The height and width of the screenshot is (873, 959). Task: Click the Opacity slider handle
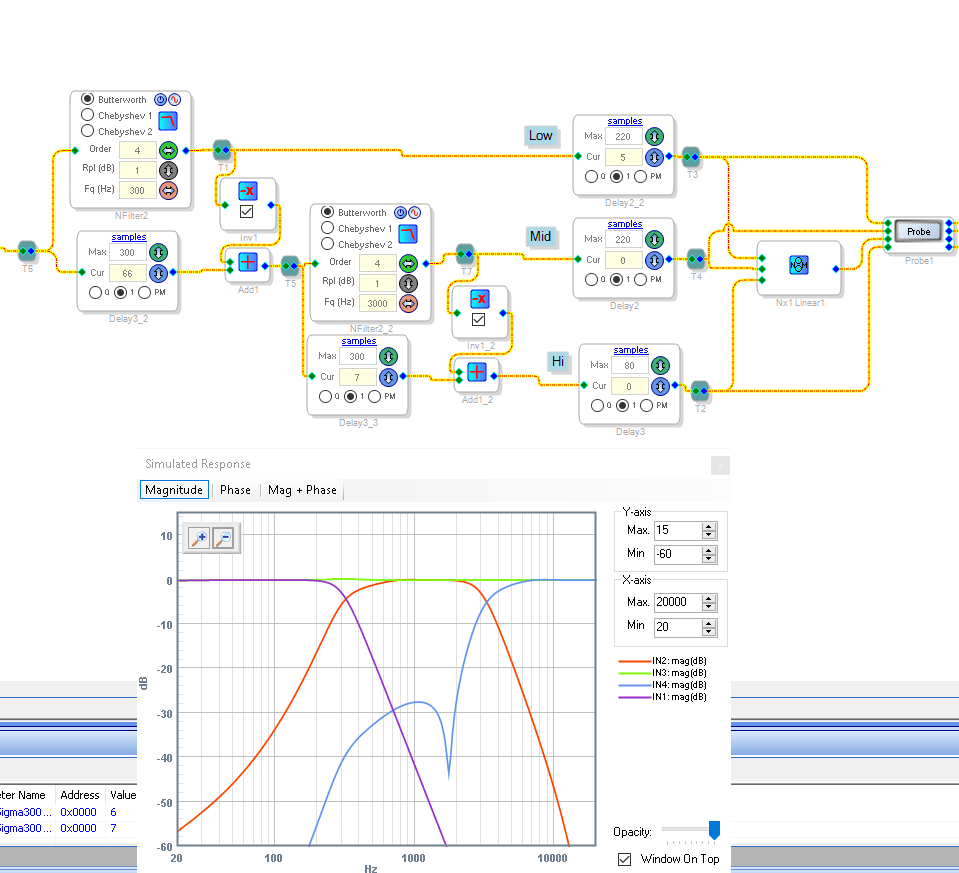[x=714, y=830]
